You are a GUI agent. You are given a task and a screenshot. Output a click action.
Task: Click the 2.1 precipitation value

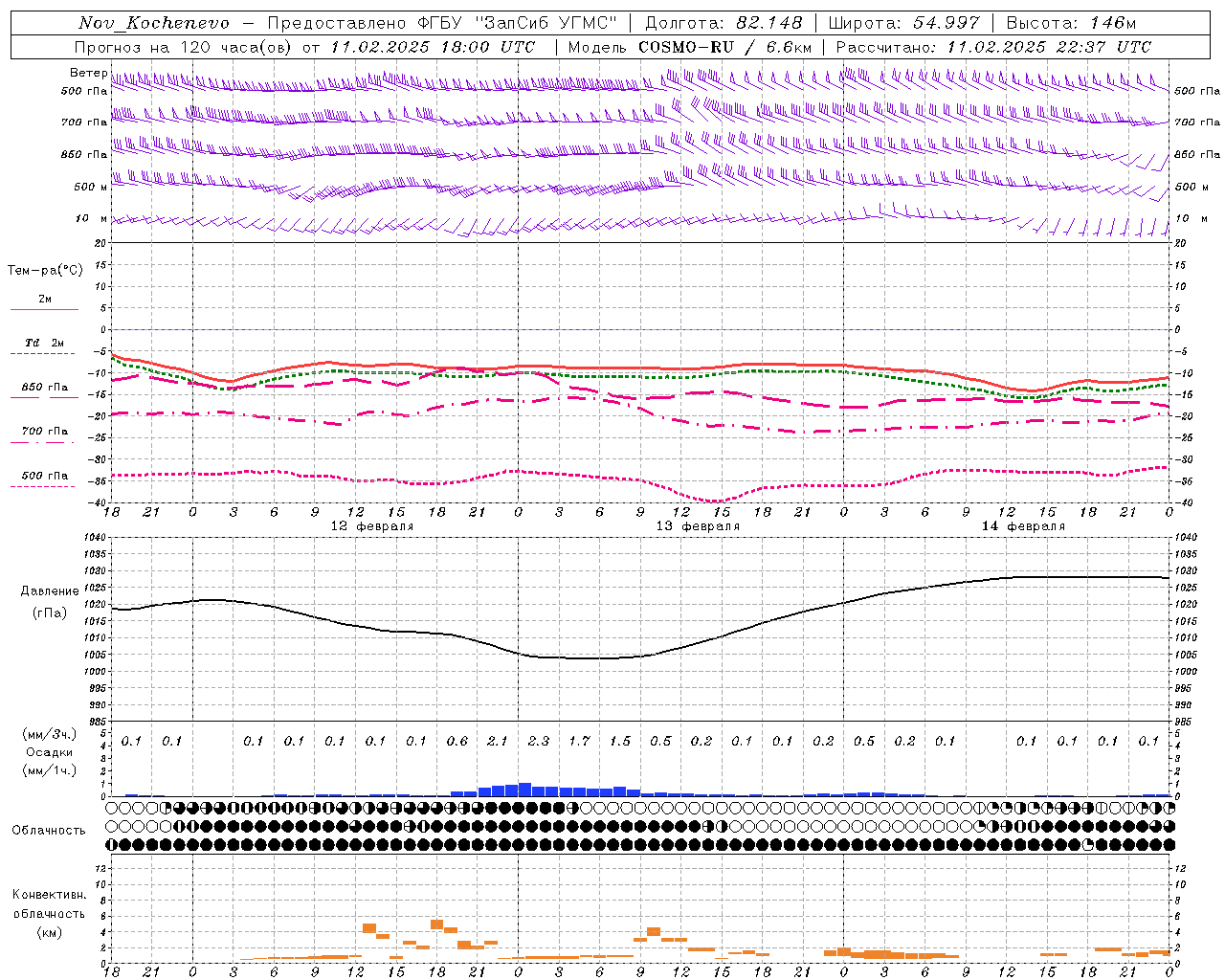pos(498,741)
